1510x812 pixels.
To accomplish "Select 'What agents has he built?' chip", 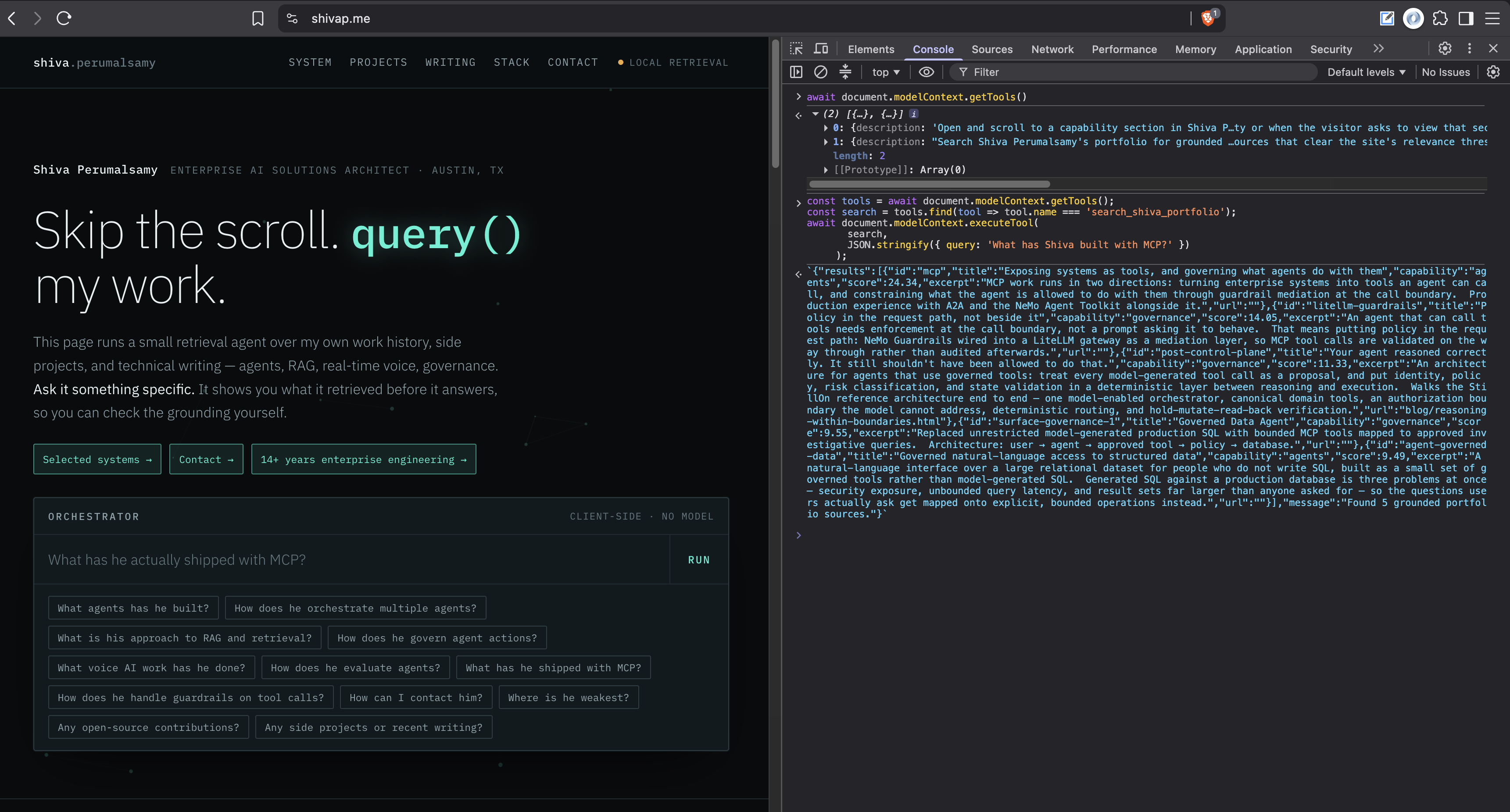I will click(x=133, y=608).
